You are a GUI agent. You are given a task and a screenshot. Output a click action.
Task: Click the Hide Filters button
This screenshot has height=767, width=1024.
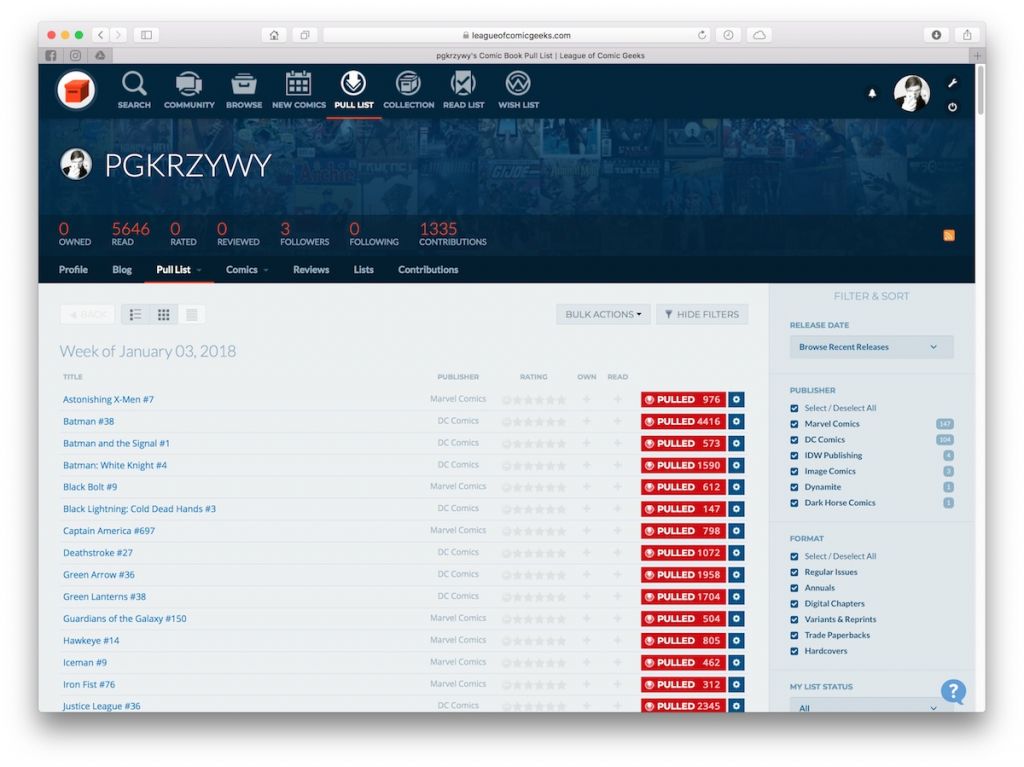point(702,314)
